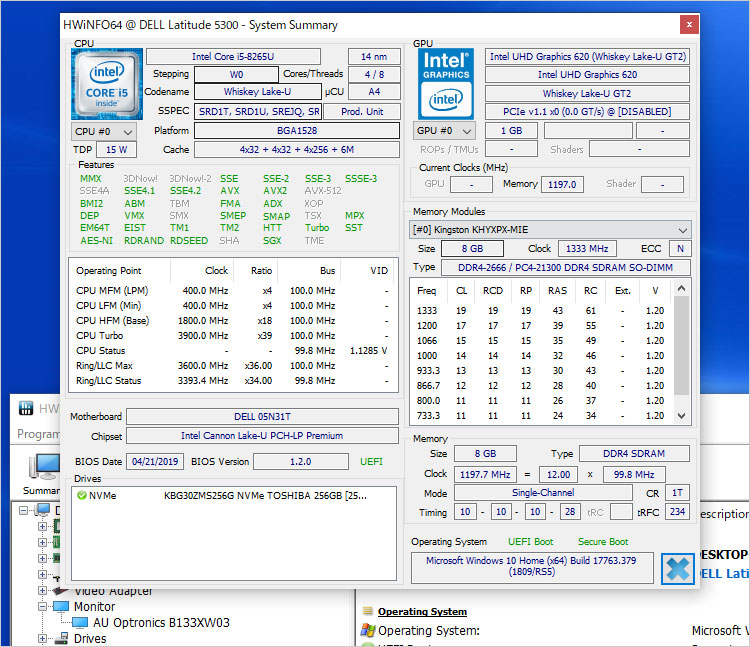Click the root computer icon in the device tree

43,510
